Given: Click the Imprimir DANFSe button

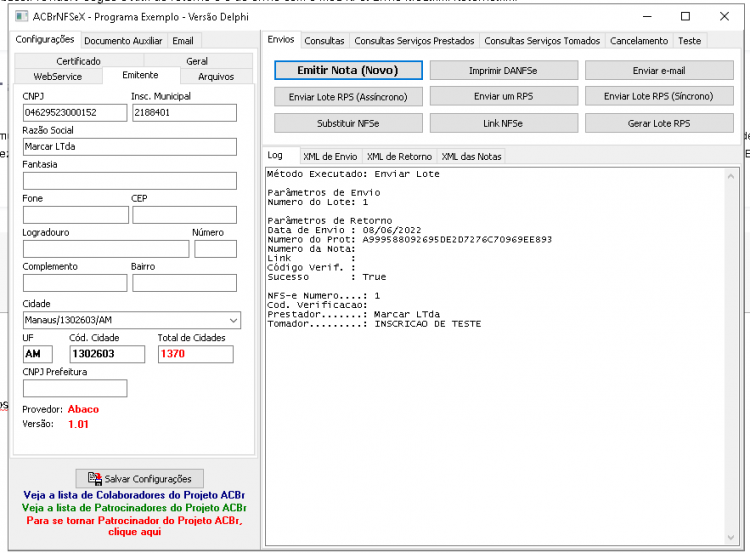Looking at the screenshot, I should 504,70.
